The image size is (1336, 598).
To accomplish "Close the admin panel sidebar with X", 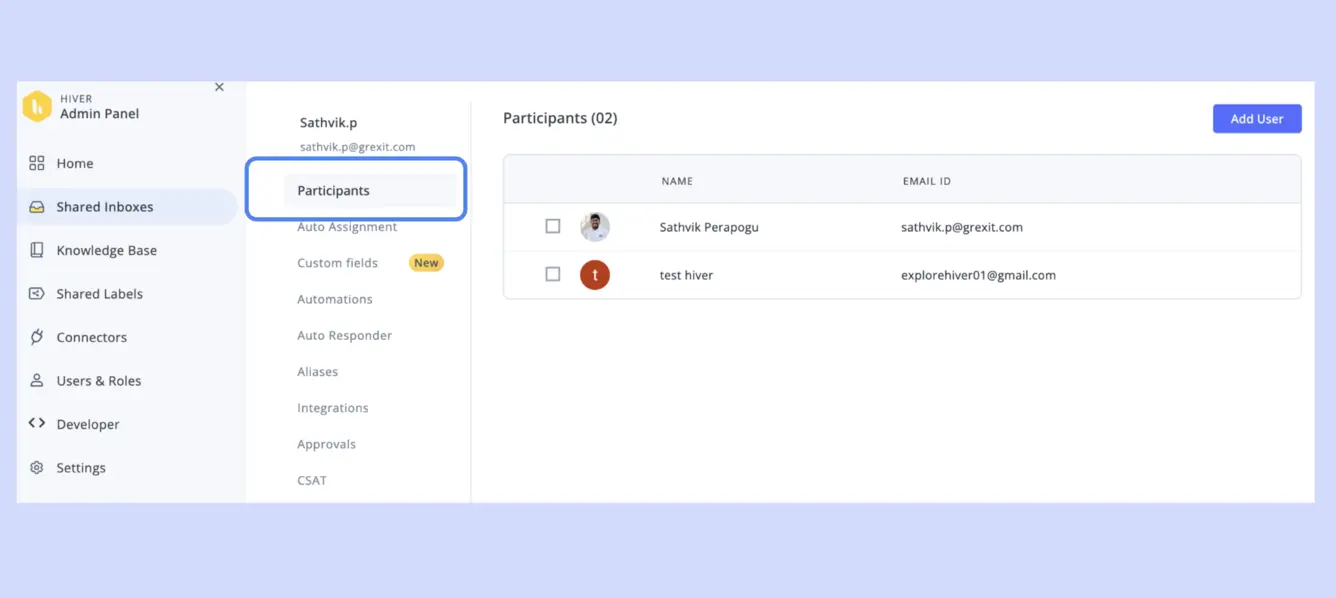I will pyautogui.click(x=219, y=87).
